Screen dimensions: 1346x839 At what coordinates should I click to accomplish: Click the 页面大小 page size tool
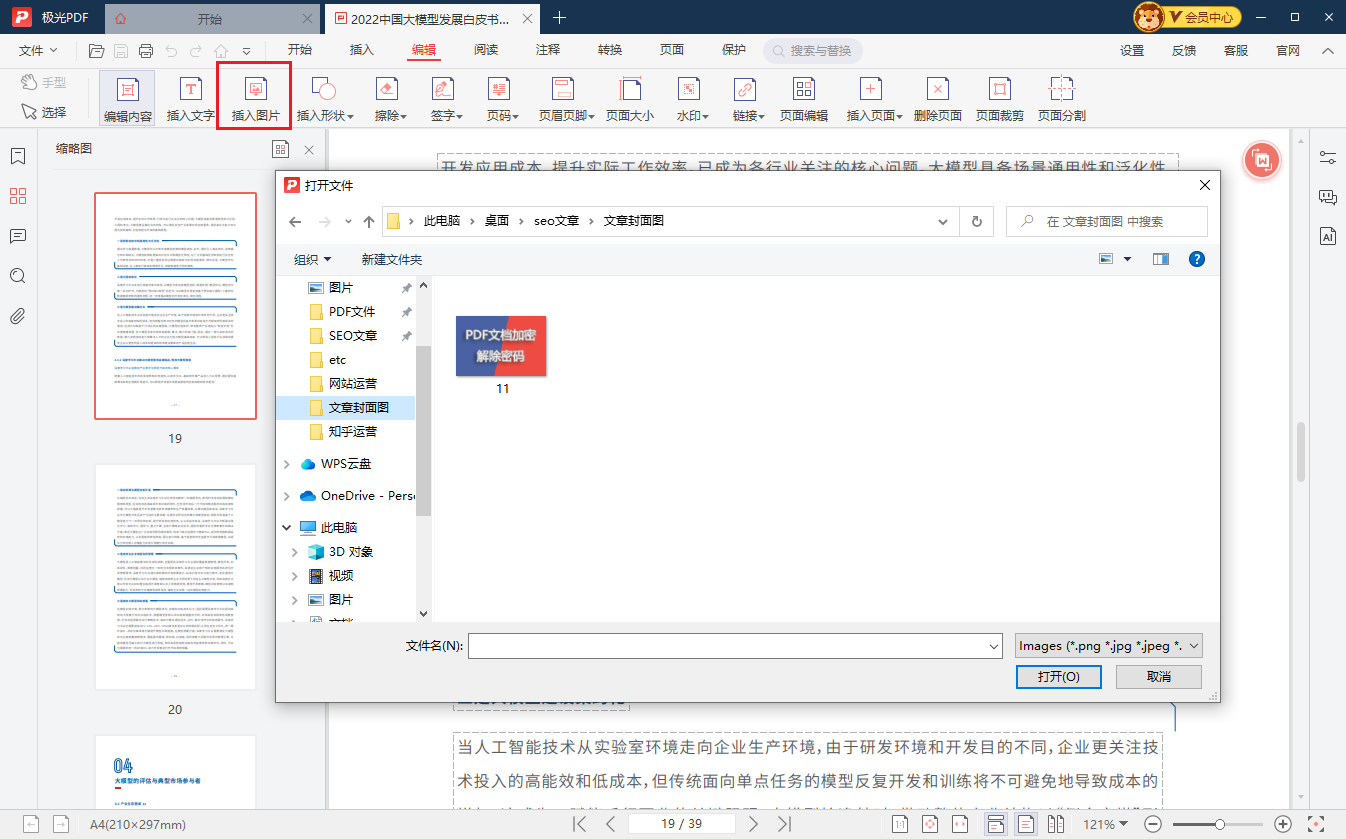[630, 99]
